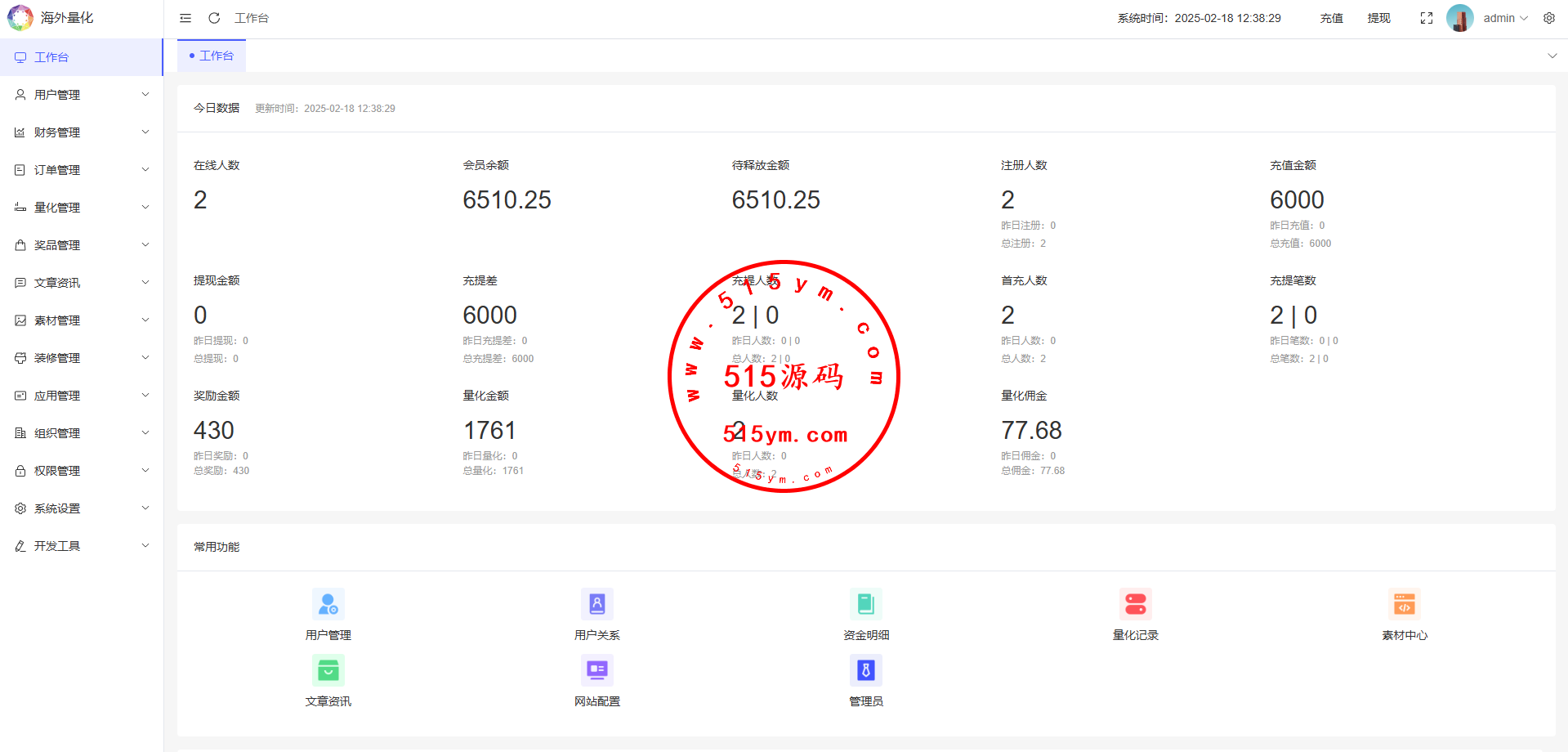Expand the tab list chevron at right

(x=1552, y=56)
